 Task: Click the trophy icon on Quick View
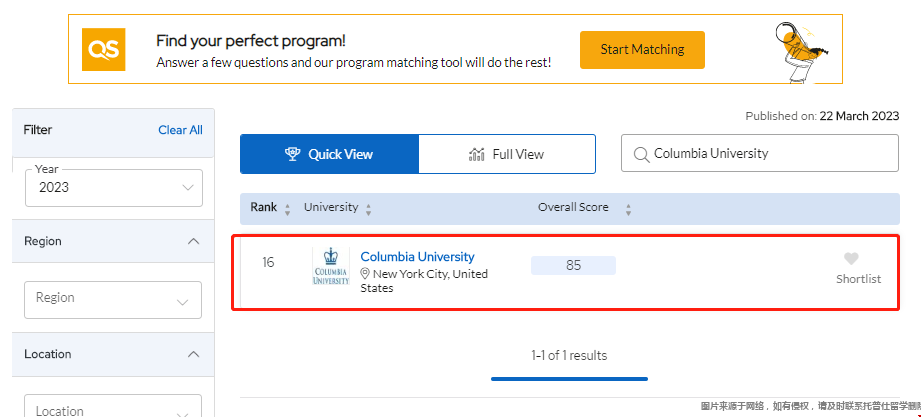point(293,154)
